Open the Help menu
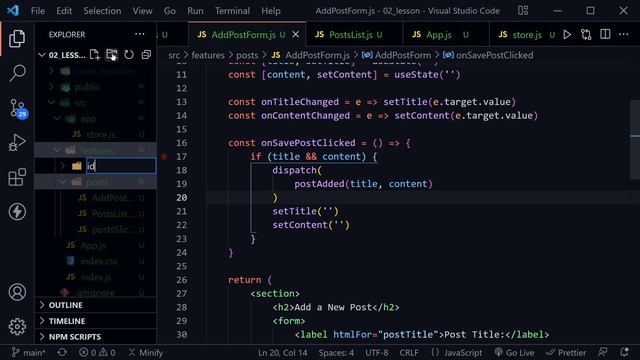 tap(271, 11)
